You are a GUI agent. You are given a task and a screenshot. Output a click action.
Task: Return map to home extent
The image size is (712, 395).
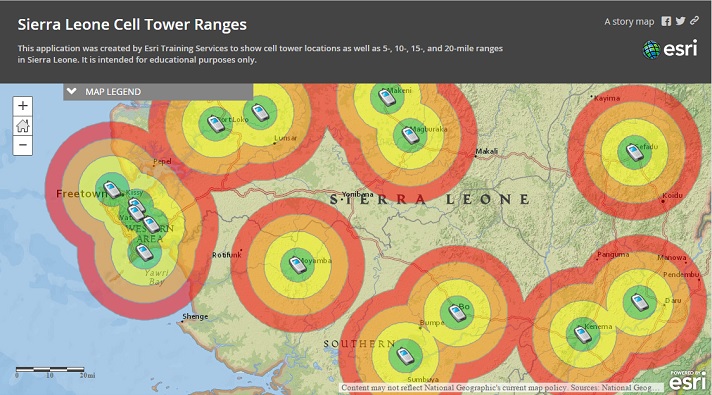[x=22, y=126]
